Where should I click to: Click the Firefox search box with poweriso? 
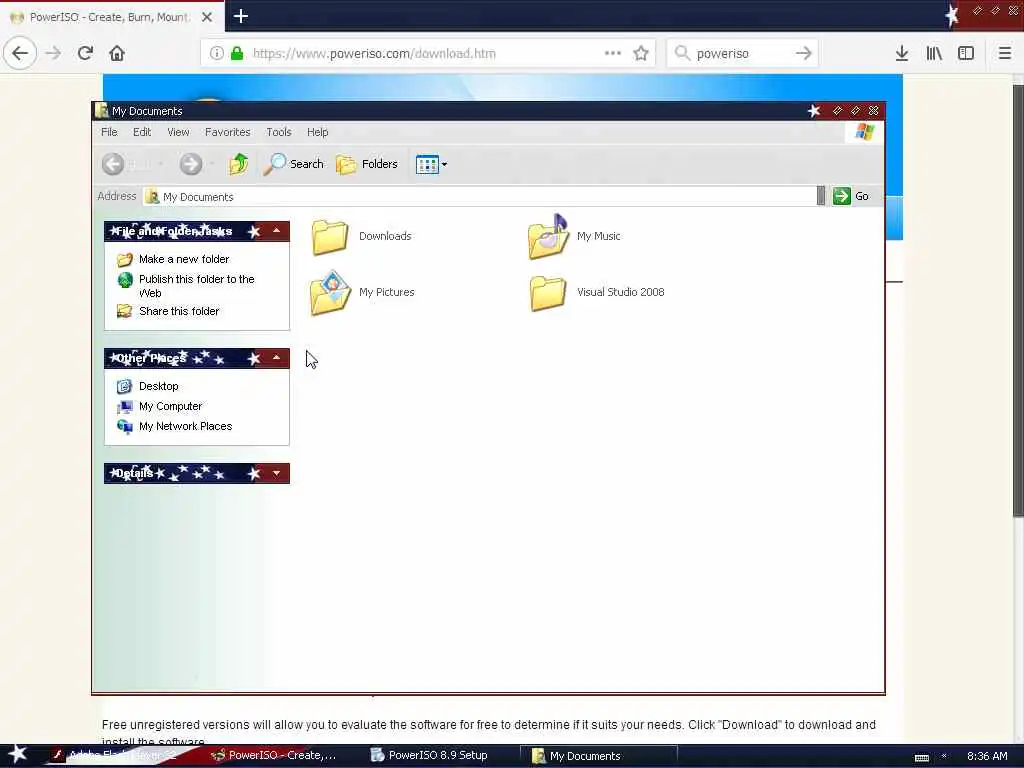pos(743,54)
